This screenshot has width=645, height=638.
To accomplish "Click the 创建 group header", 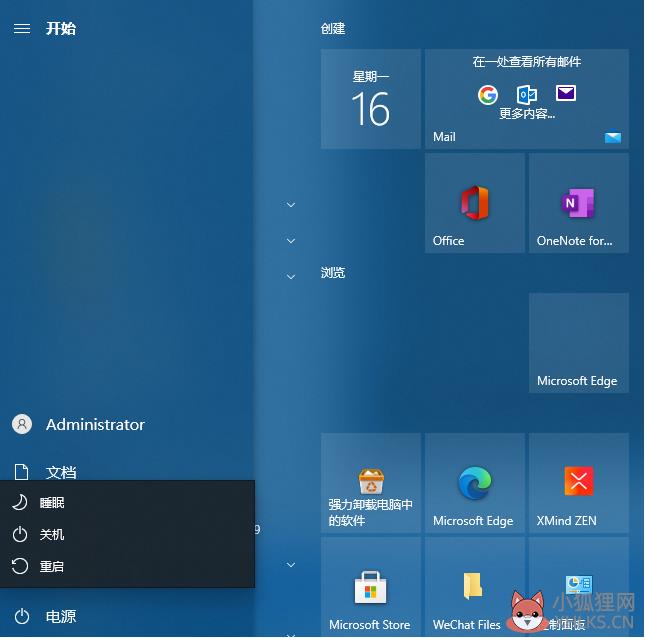I will (333, 28).
